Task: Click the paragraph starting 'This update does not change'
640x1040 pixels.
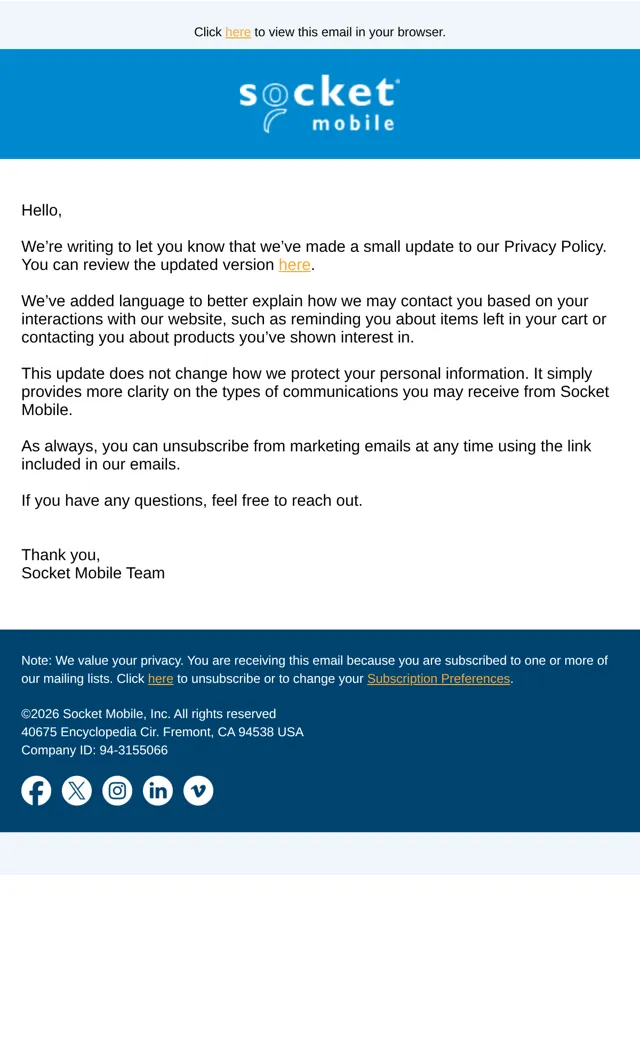Action: tap(315, 391)
